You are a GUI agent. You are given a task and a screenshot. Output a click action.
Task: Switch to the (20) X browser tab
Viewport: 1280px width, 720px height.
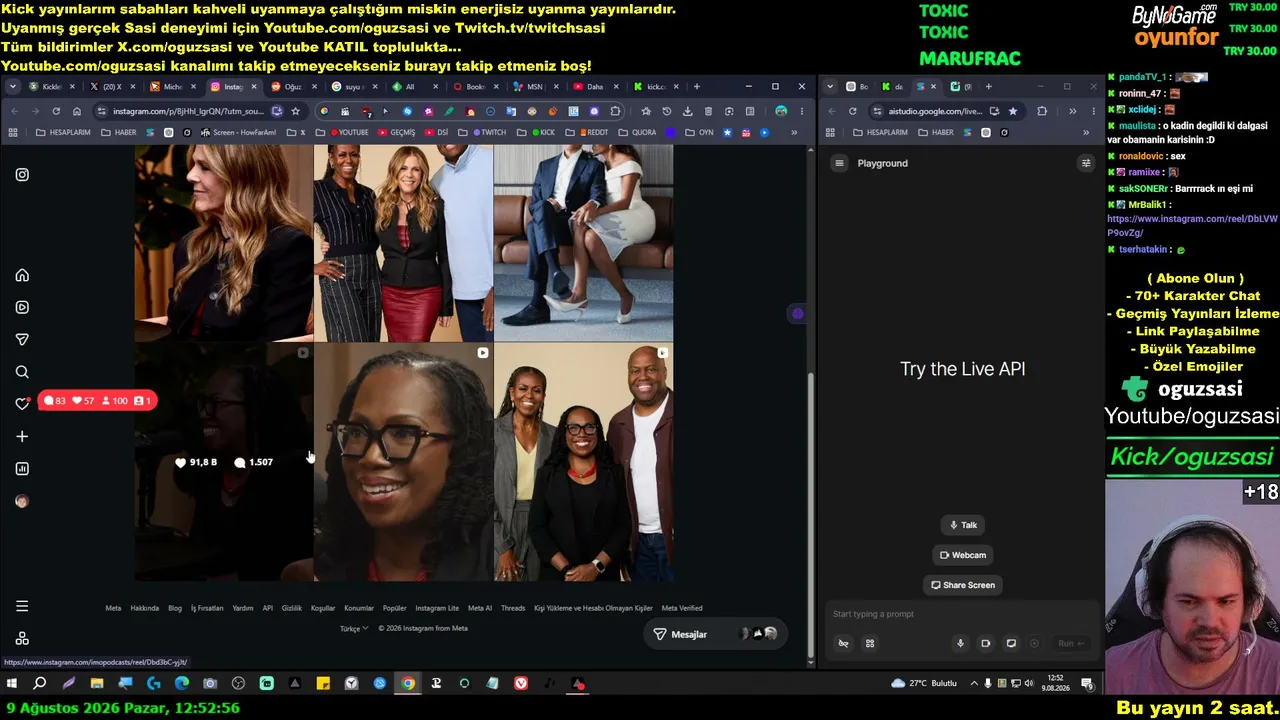point(105,87)
